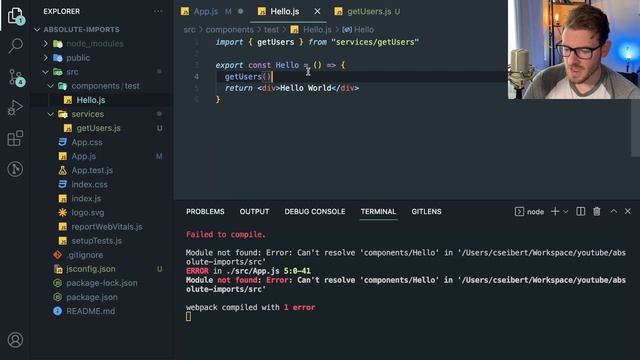Image resolution: width=640 pixels, height=360 pixels.
Task: Open the Explorer view in the activity bar
Action: tap(15, 16)
